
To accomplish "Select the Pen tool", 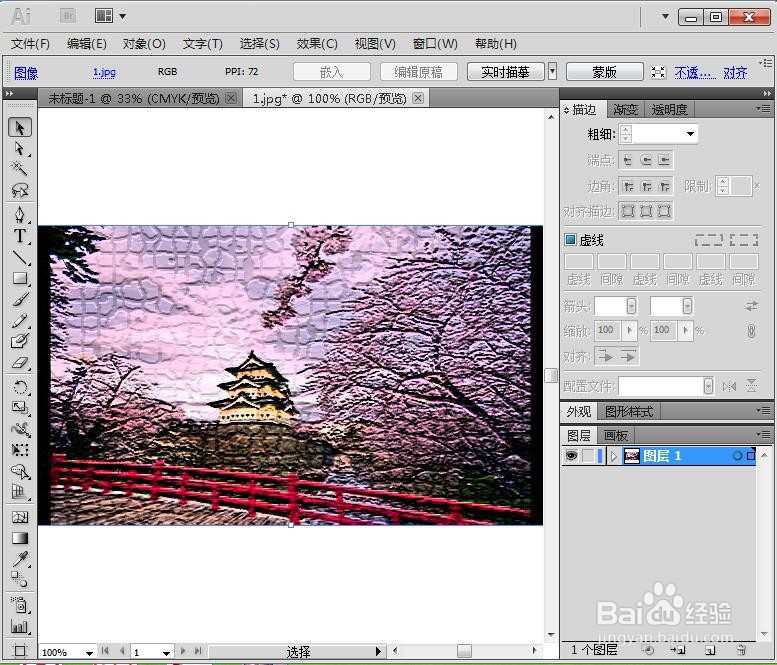I will coord(20,215).
